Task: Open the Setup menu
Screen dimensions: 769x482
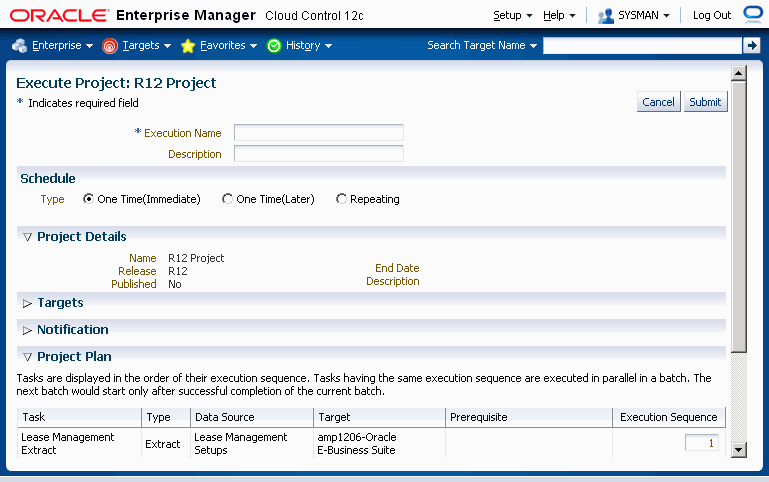Action: (x=513, y=16)
